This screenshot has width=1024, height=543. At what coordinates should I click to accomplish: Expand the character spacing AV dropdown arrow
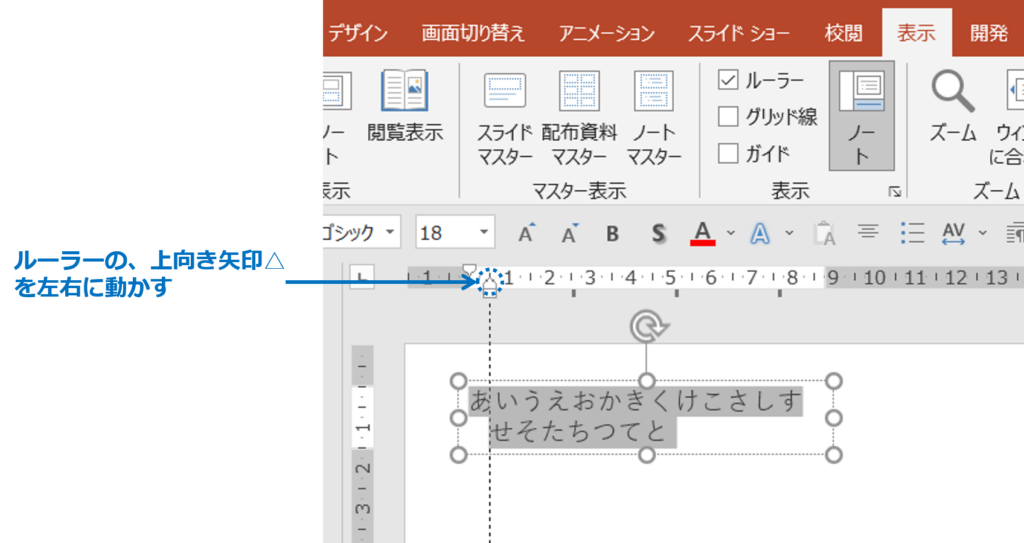(982, 234)
